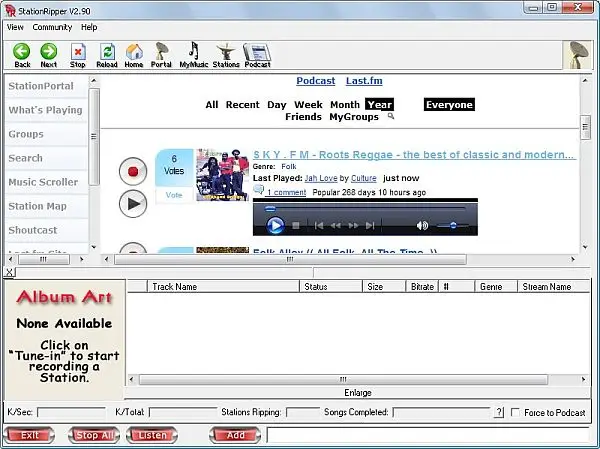600x449 pixels.
Task: Click the red record button for SKY.FM
Action: tap(133, 171)
